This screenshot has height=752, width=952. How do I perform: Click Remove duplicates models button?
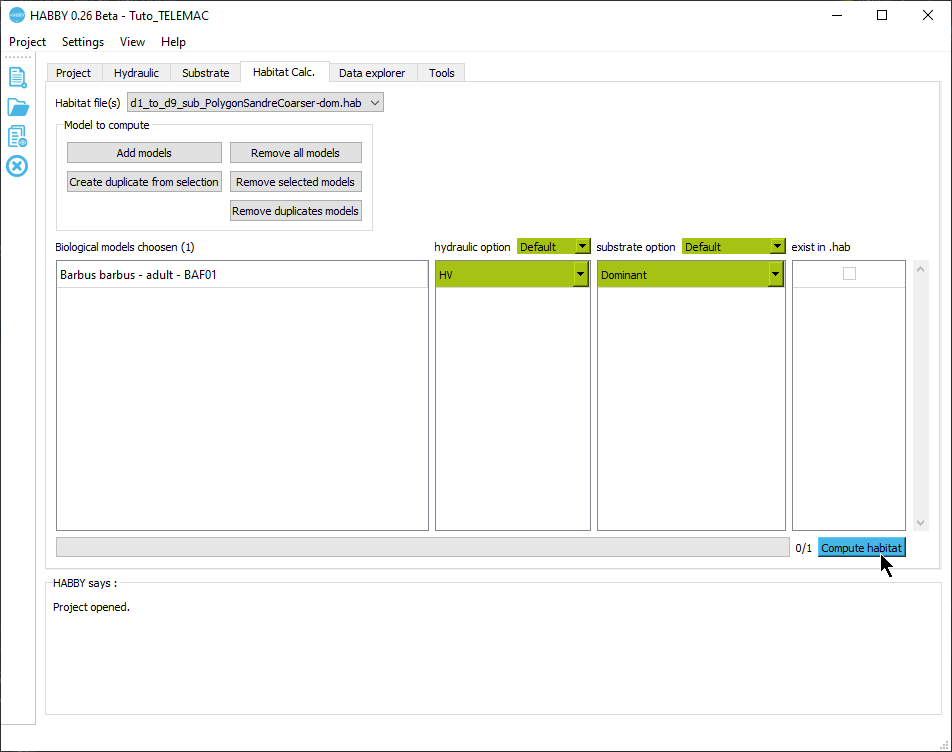tap(295, 211)
